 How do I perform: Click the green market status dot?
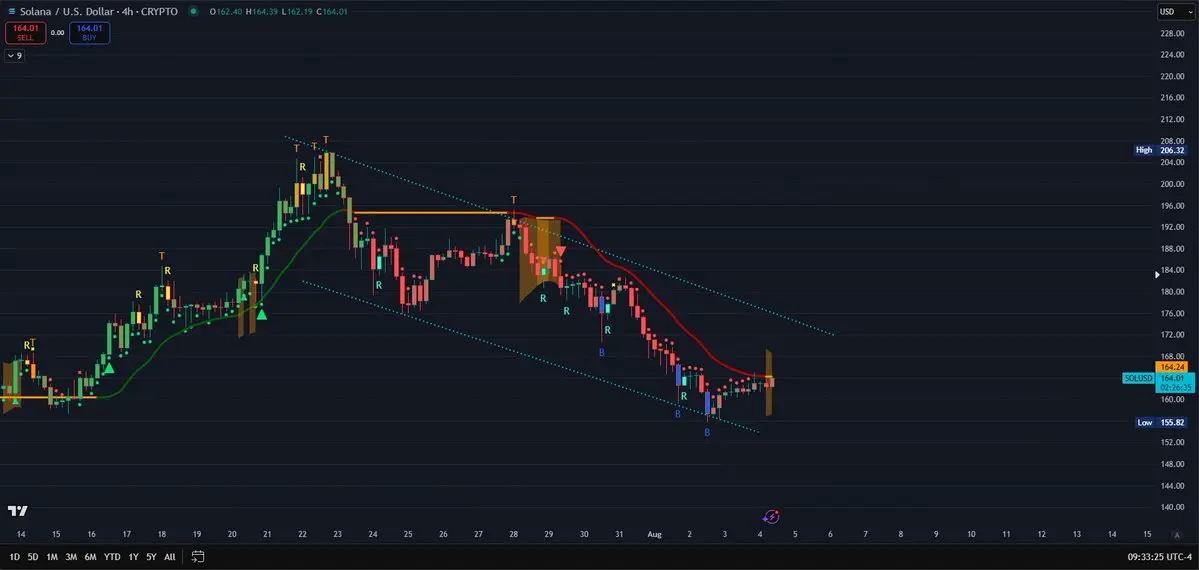tap(193, 11)
